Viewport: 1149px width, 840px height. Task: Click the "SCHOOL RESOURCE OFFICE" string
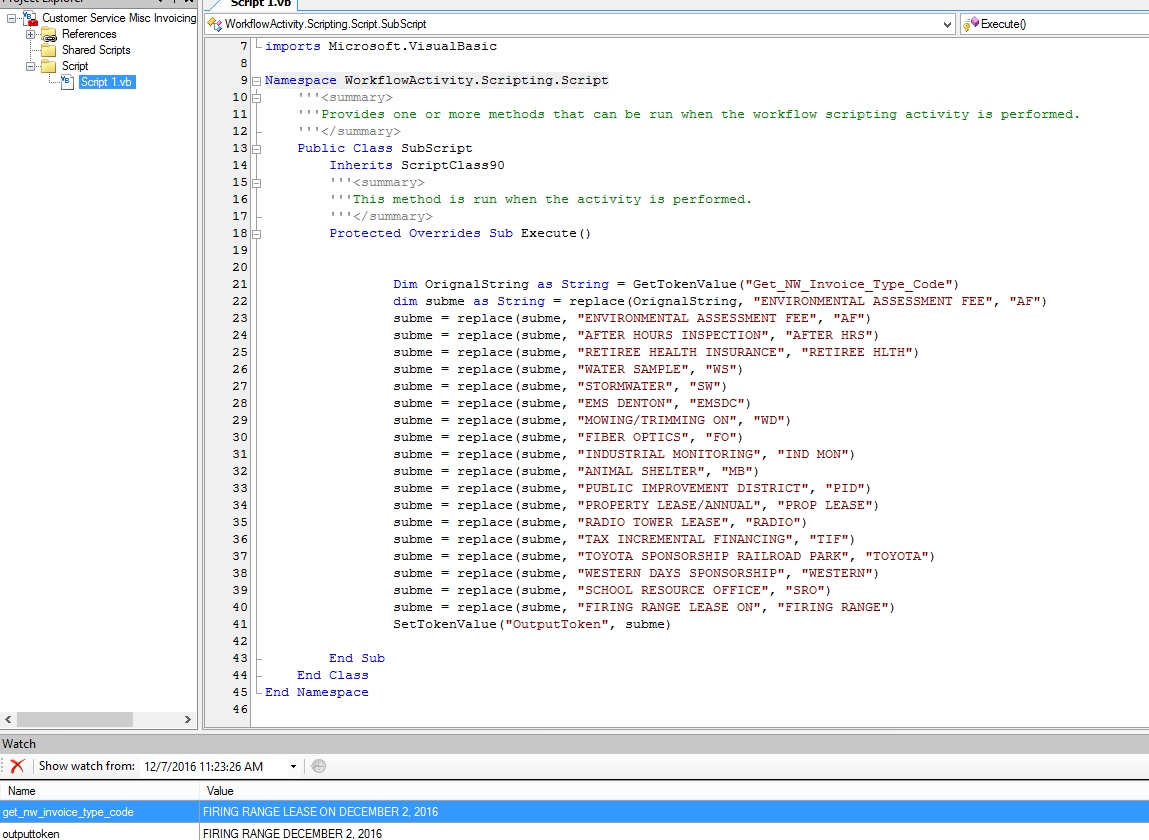673,591
